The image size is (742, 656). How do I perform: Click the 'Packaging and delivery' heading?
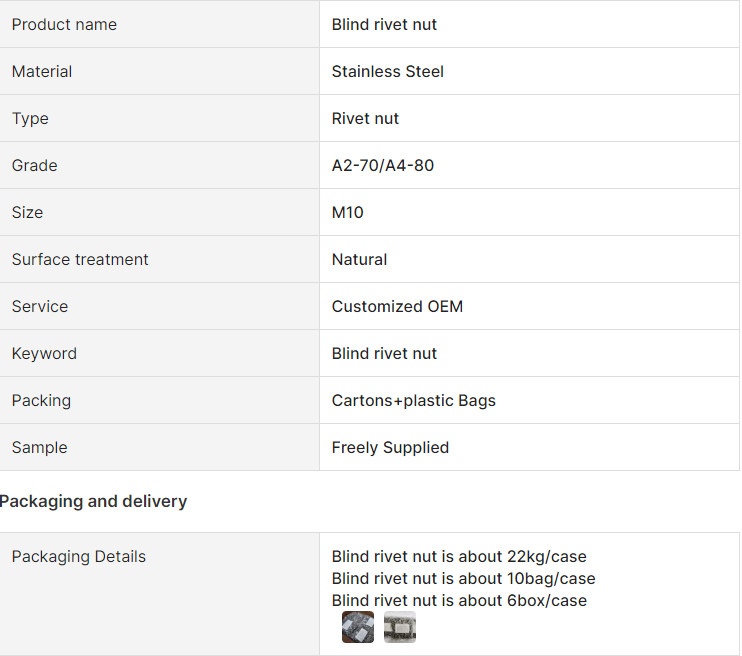94,501
